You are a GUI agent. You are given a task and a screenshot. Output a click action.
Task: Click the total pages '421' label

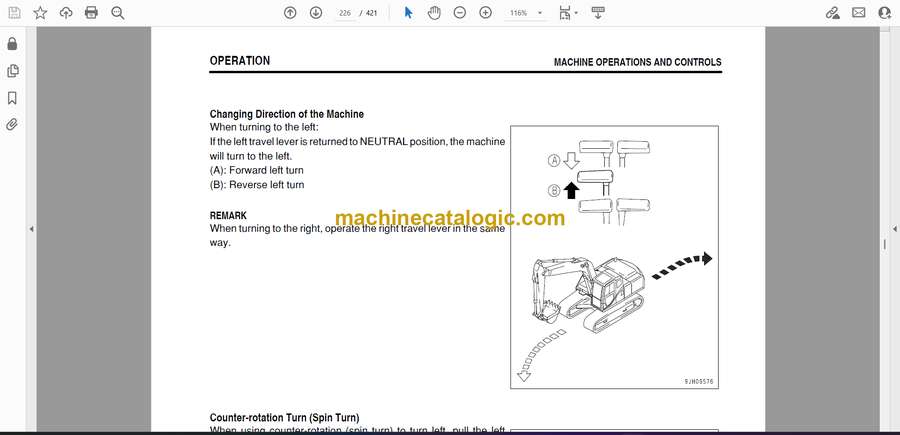pyautogui.click(x=371, y=13)
